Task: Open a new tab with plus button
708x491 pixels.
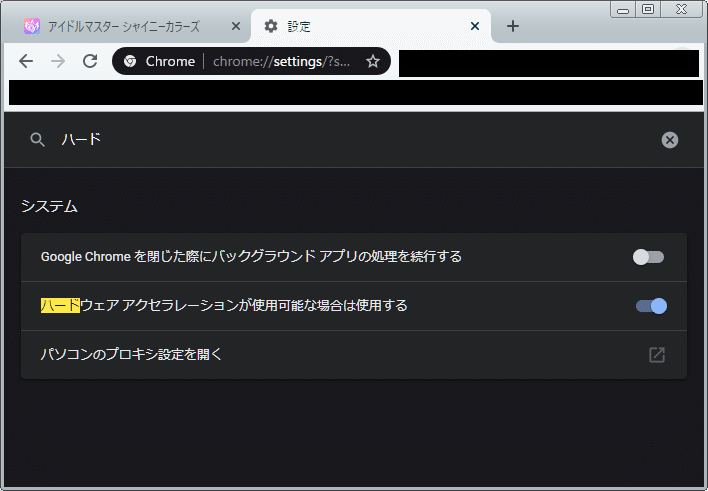Action: (x=512, y=26)
